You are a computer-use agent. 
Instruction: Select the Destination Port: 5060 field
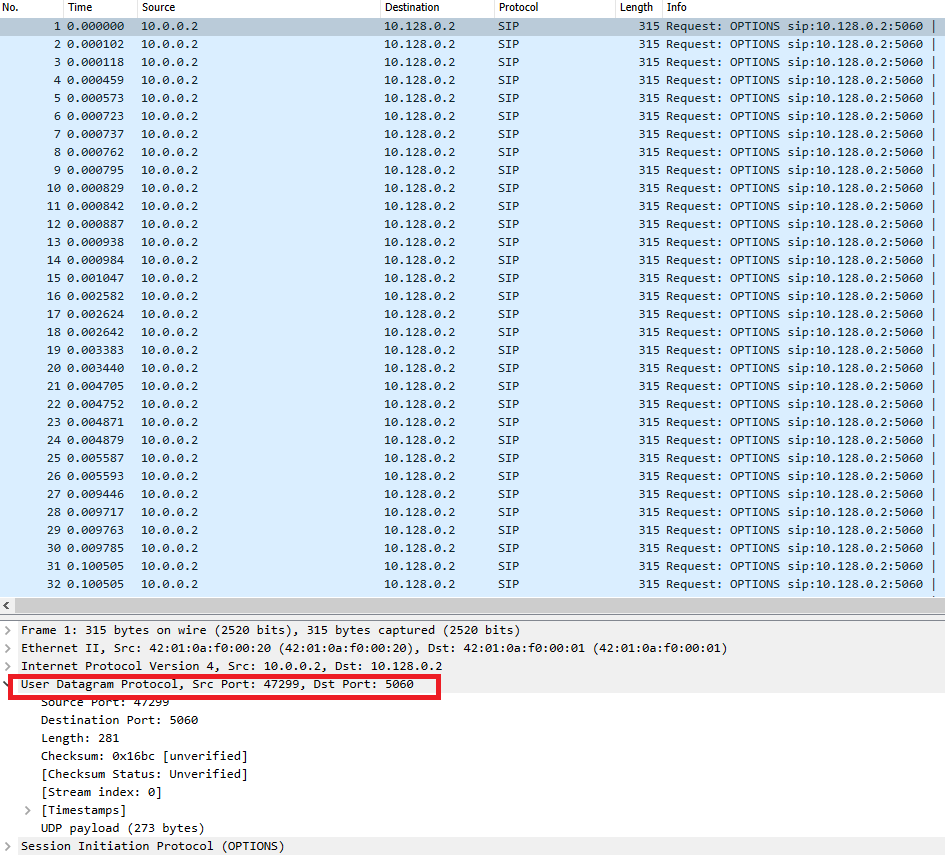(x=119, y=721)
